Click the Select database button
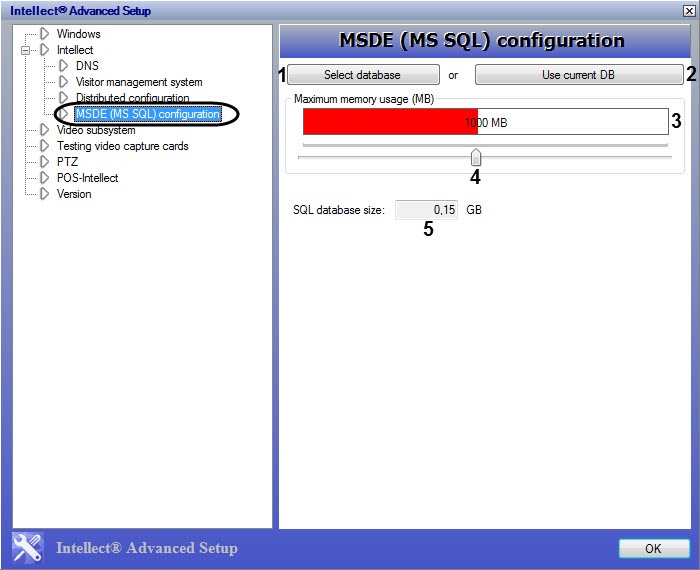 point(363,75)
